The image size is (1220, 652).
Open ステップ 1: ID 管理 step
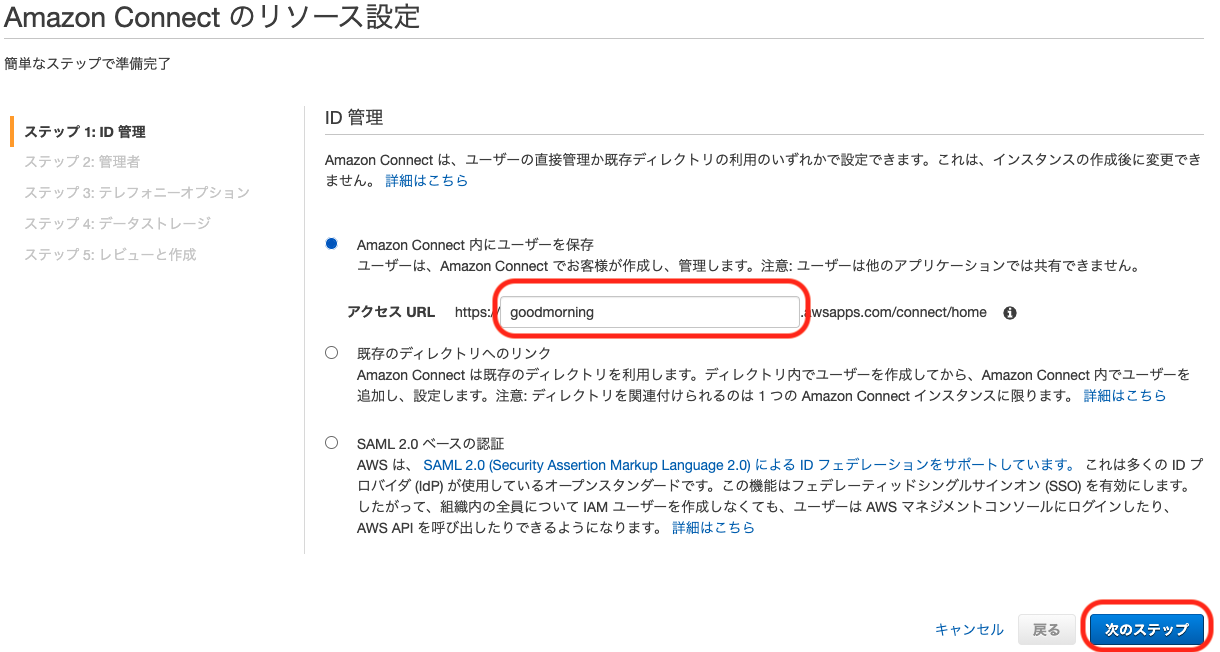click(x=85, y=131)
